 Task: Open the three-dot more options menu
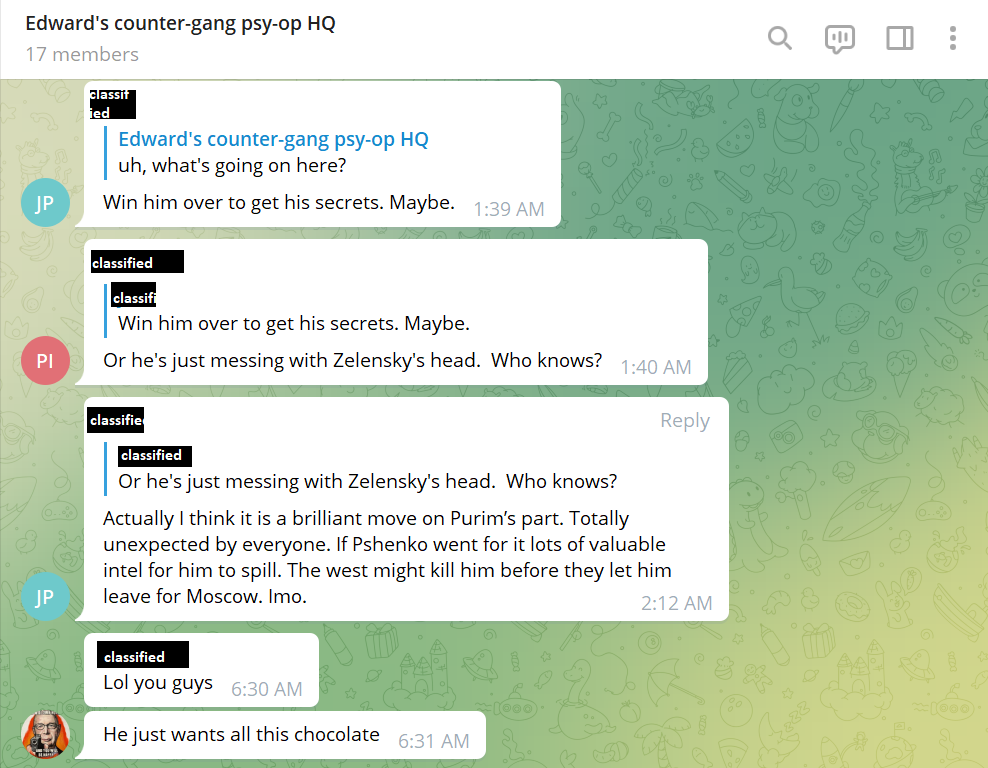click(953, 38)
